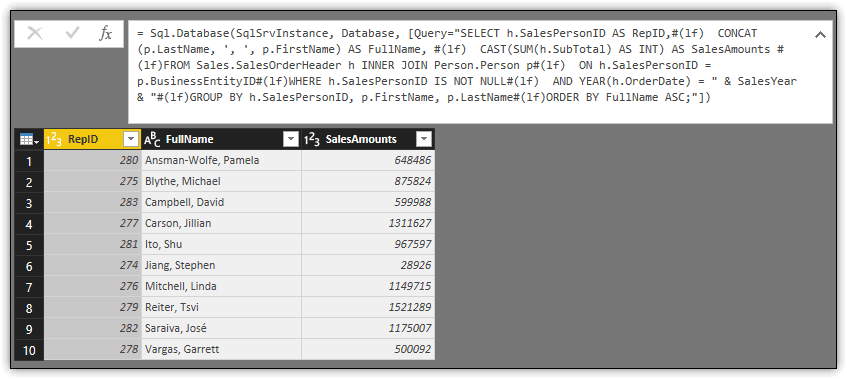The image size is (847, 379).
Task: Click the SalesAmounts 123 data type icon
Action: [311, 140]
